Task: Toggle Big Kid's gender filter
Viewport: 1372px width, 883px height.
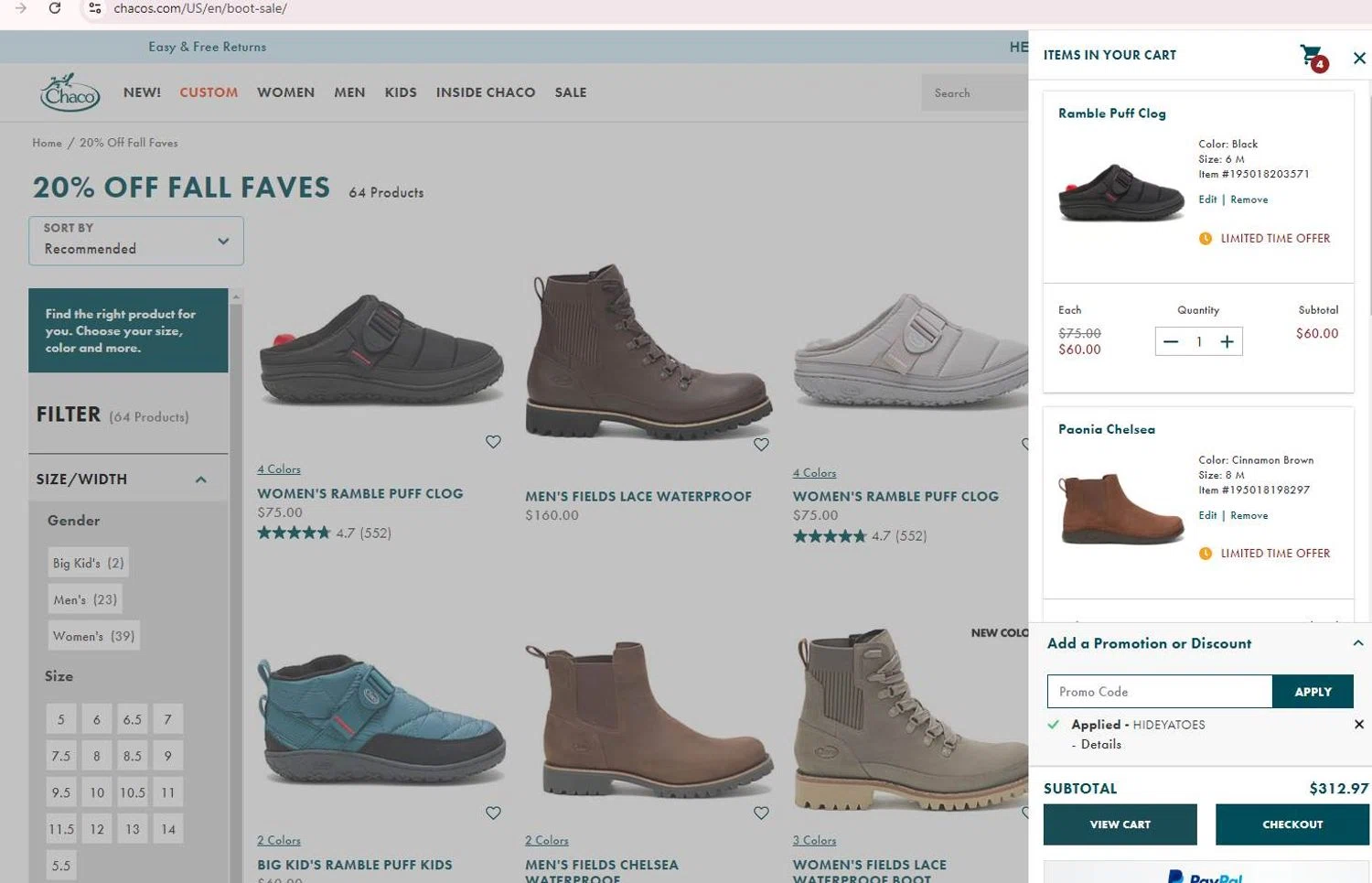Action: click(x=88, y=563)
